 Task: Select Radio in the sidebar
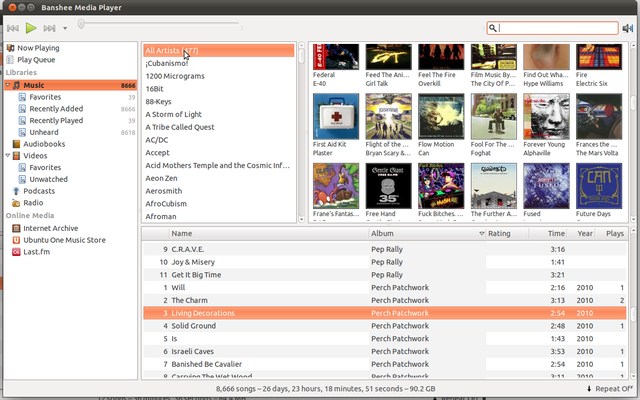click(x=33, y=203)
